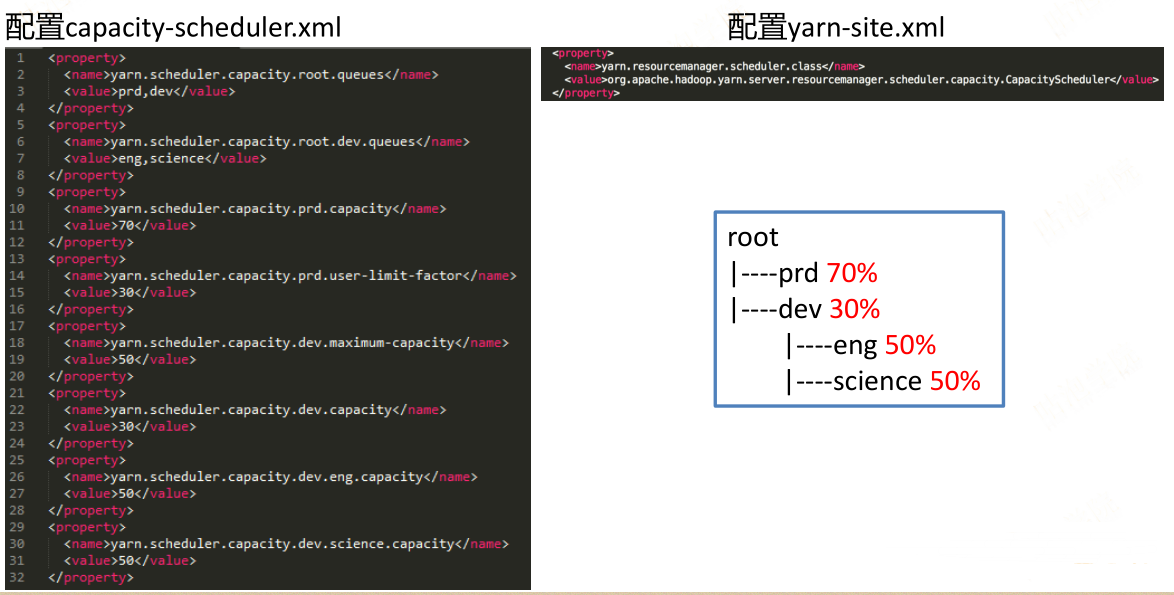The width and height of the screenshot is (1174, 595).
Task: Click line number 1 in the gutter
Action: pos(20,58)
